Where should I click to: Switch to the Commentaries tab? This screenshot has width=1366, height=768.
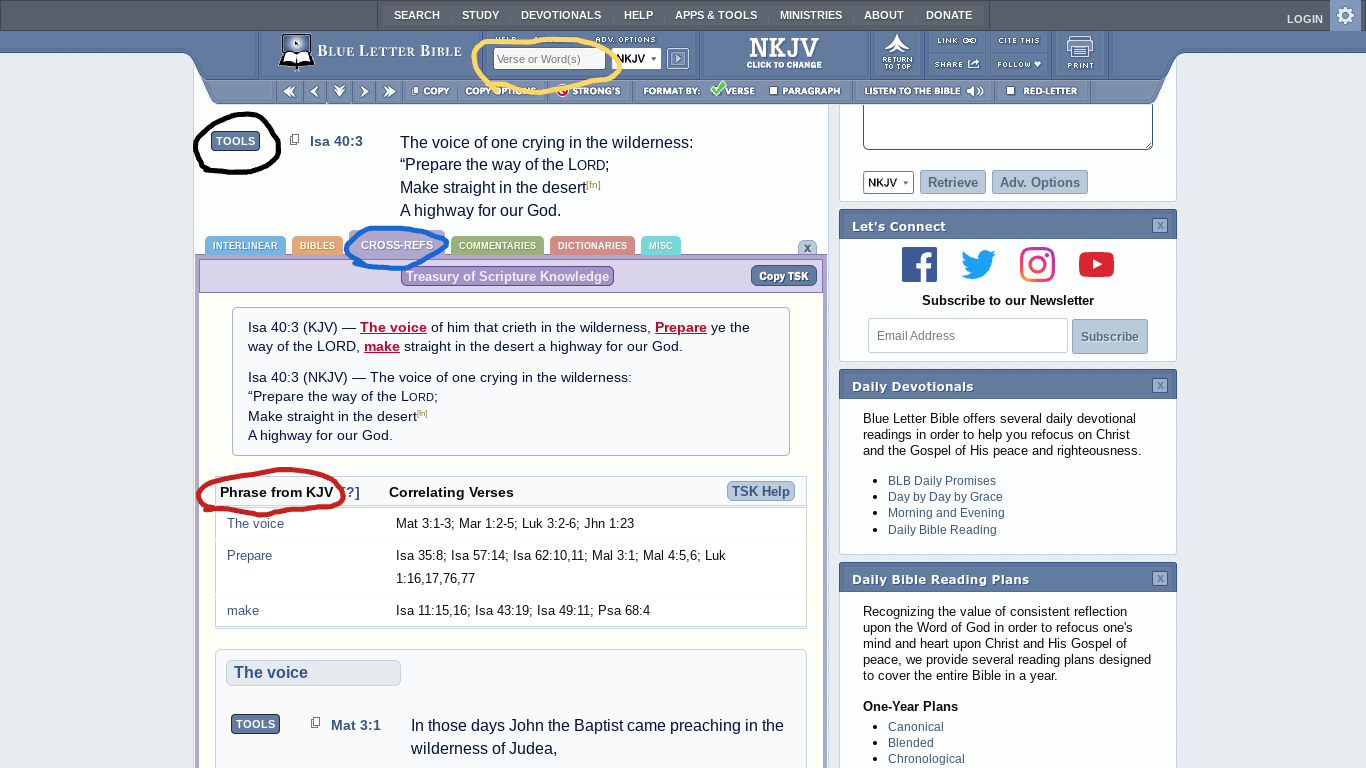[497, 246]
